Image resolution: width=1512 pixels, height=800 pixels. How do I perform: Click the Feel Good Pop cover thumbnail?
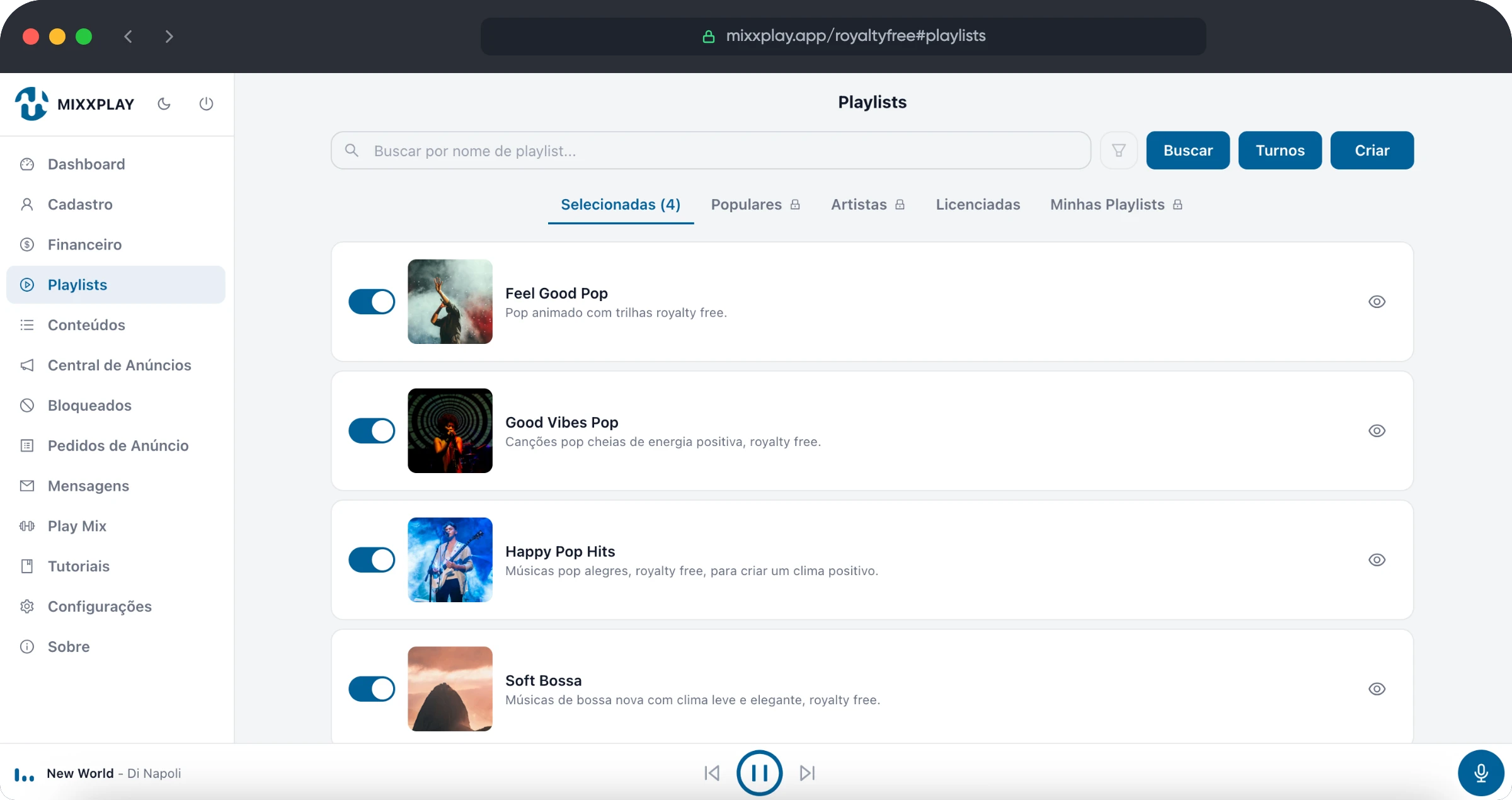[x=450, y=302]
